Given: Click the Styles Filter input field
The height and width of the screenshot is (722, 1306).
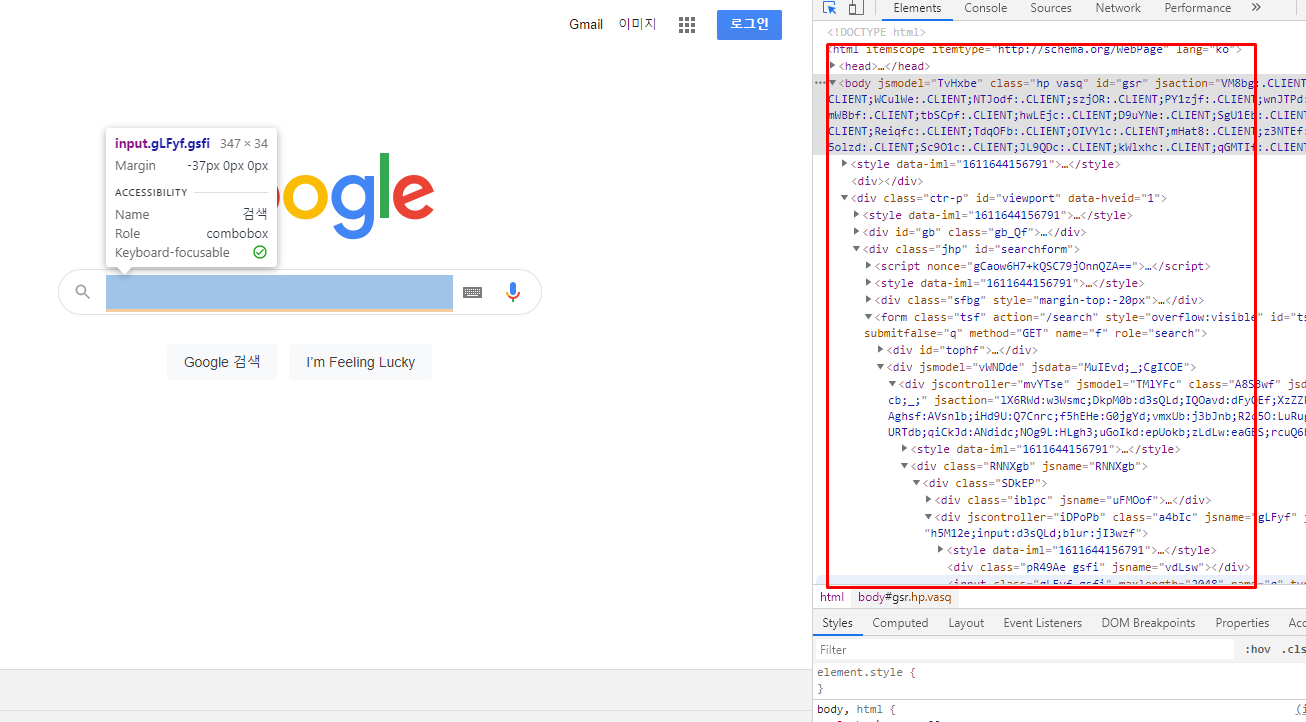Looking at the screenshot, I should (1025, 650).
